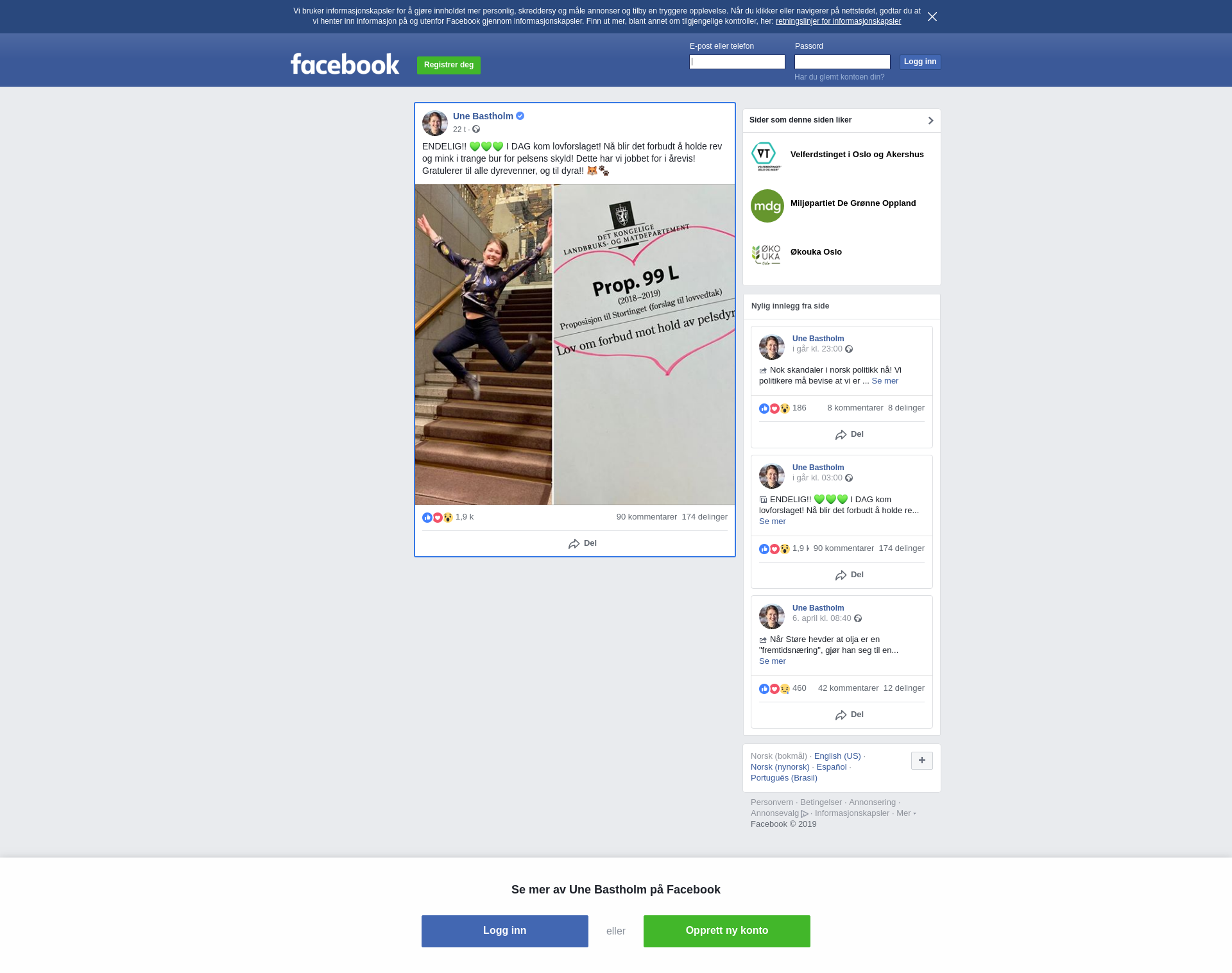The image size is (1232, 973).
Task: Click love reaction icon on sidebar ENDELIG post
Action: pyautogui.click(x=774, y=549)
